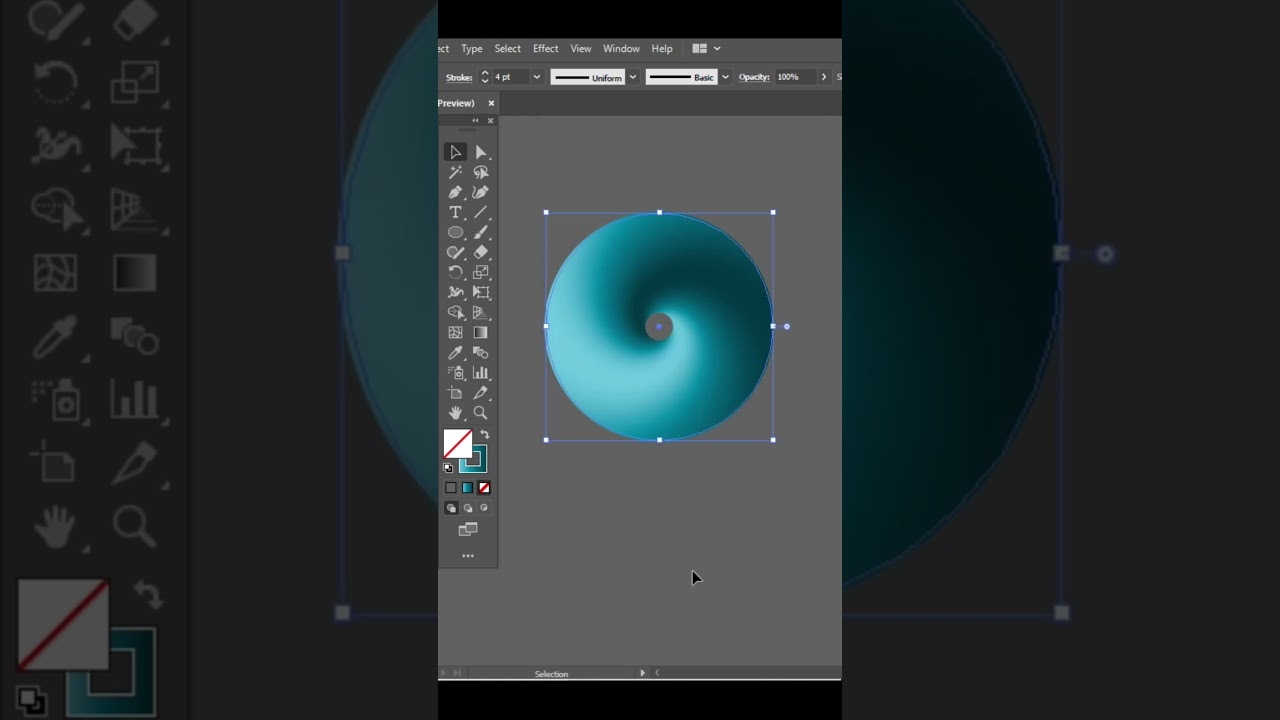Choose the Rotate tool
This screenshot has width=1280, height=720.
[456, 272]
